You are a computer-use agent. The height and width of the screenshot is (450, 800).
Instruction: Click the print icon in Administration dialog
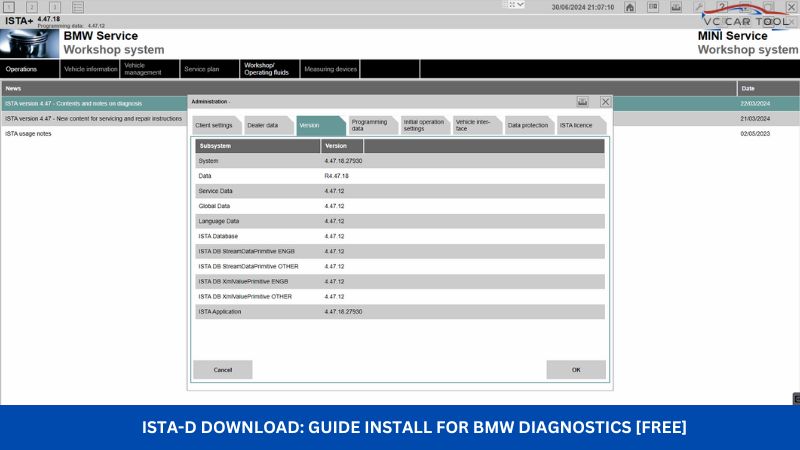coord(583,101)
